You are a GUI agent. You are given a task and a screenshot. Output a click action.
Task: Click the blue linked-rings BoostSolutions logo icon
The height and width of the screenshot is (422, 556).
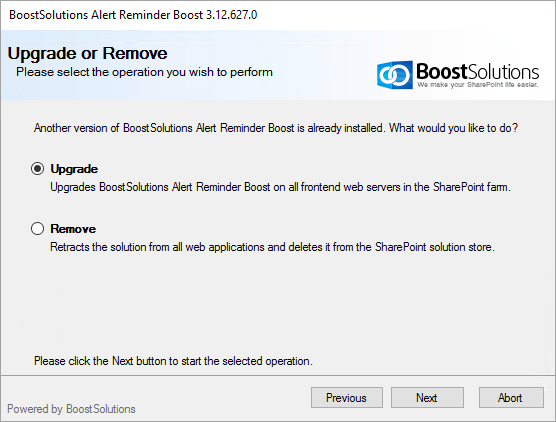pyautogui.click(x=394, y=75)
